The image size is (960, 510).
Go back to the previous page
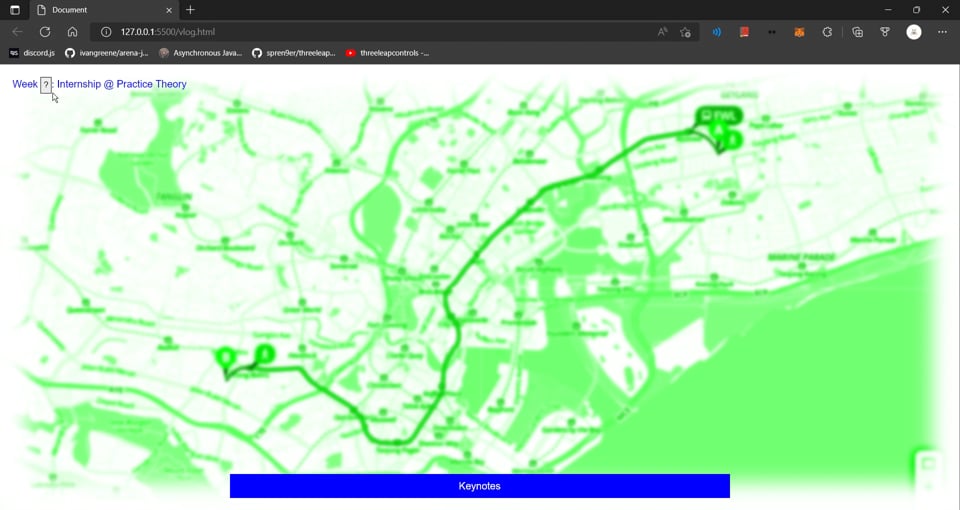(x=17, y=32)
